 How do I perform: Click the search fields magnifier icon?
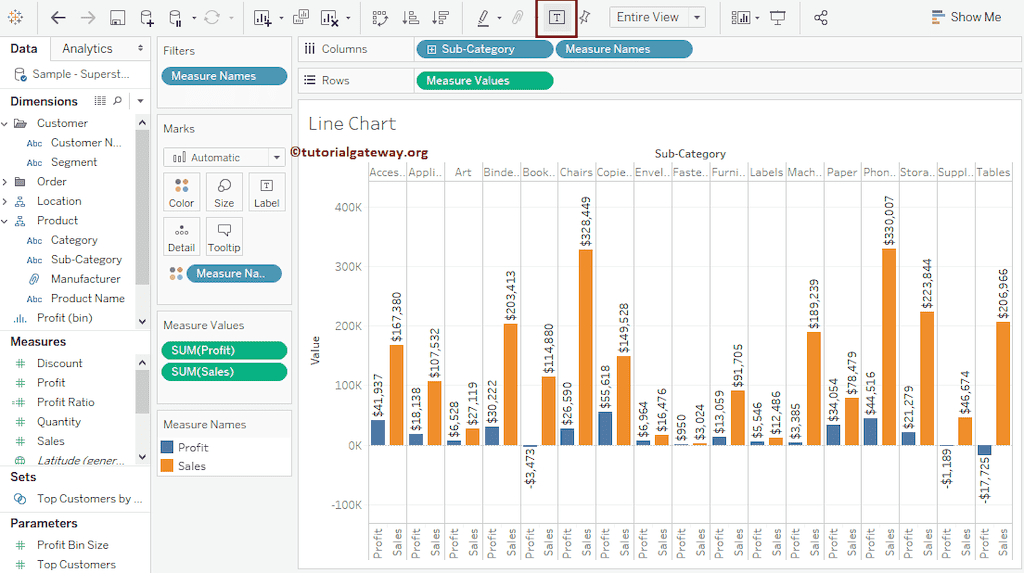(118, 101)
